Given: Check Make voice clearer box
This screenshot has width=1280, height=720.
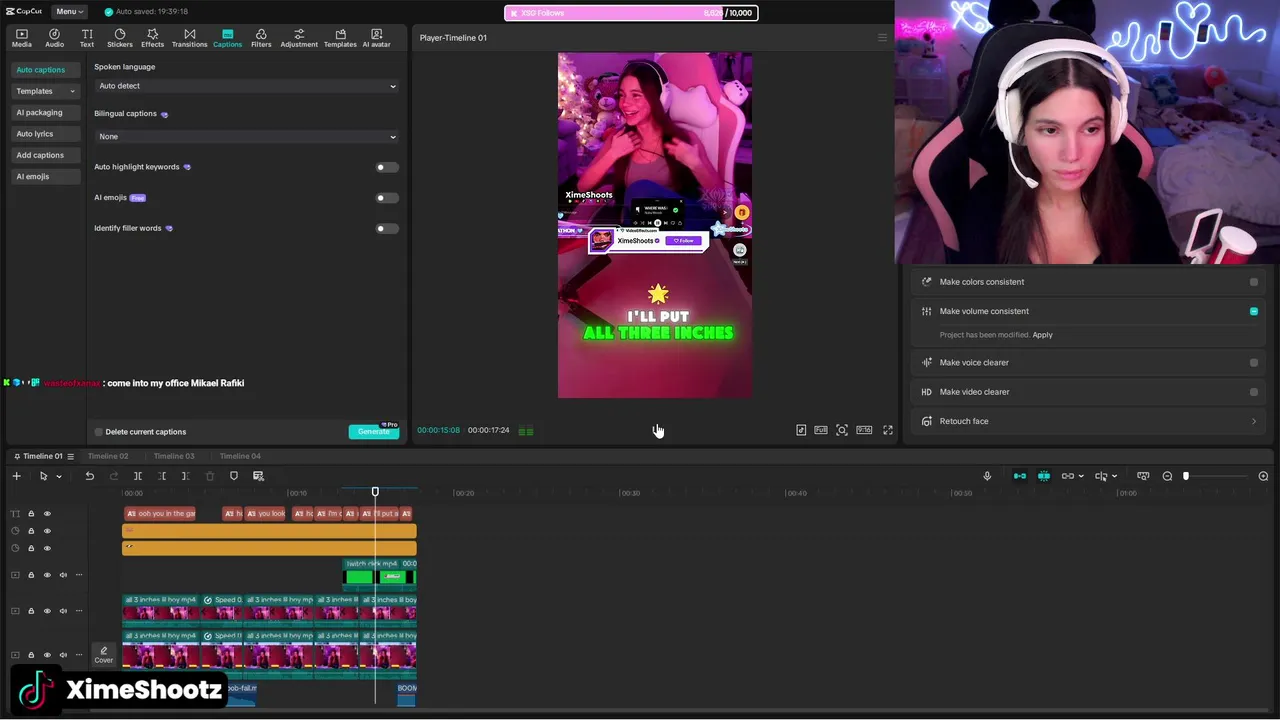Looking at the screenshot, I should tap(1254, 363).
